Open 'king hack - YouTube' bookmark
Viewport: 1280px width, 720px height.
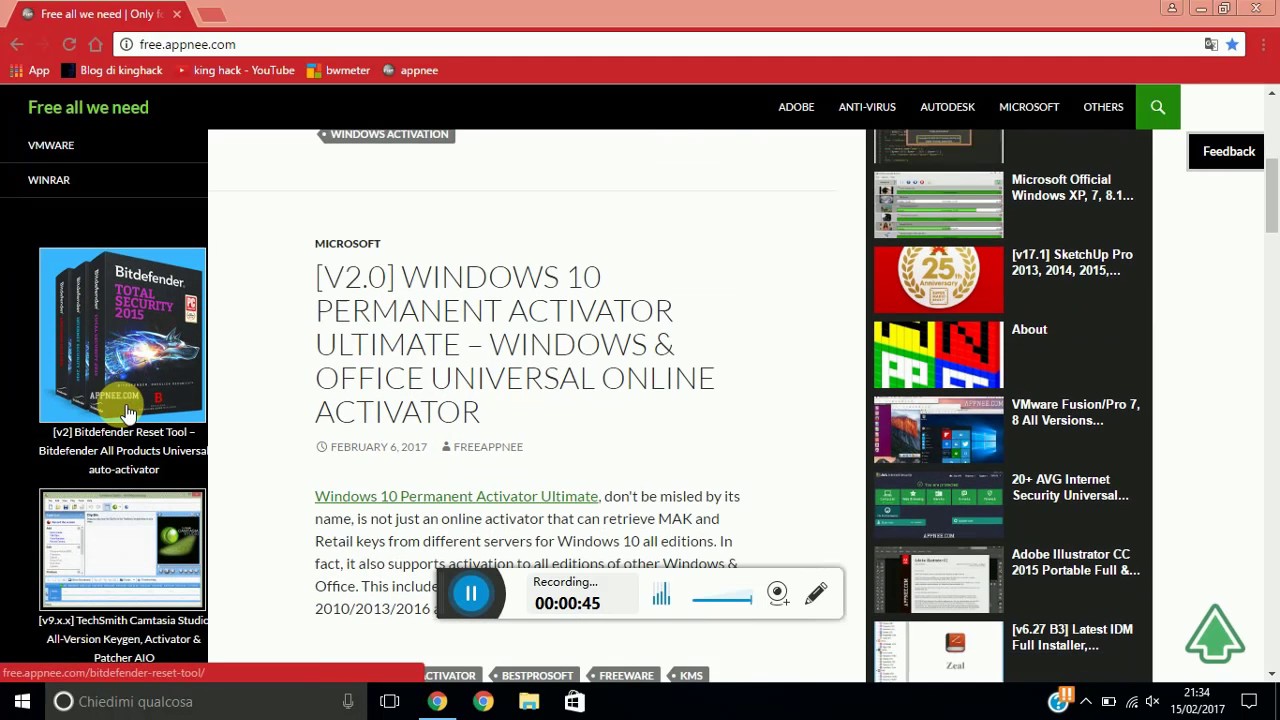235,70
